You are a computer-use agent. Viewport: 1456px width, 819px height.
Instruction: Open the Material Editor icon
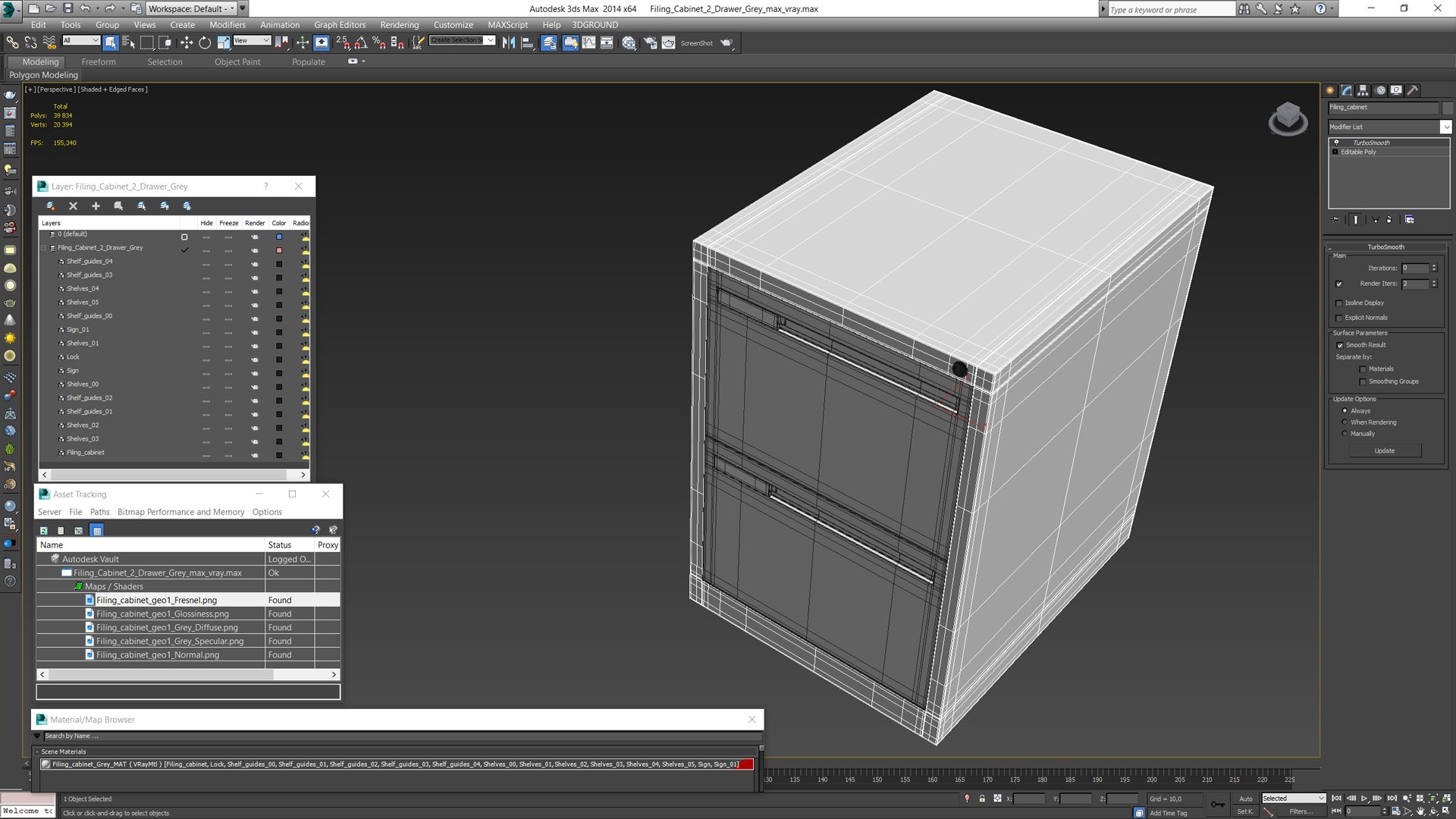coord(629,42)
